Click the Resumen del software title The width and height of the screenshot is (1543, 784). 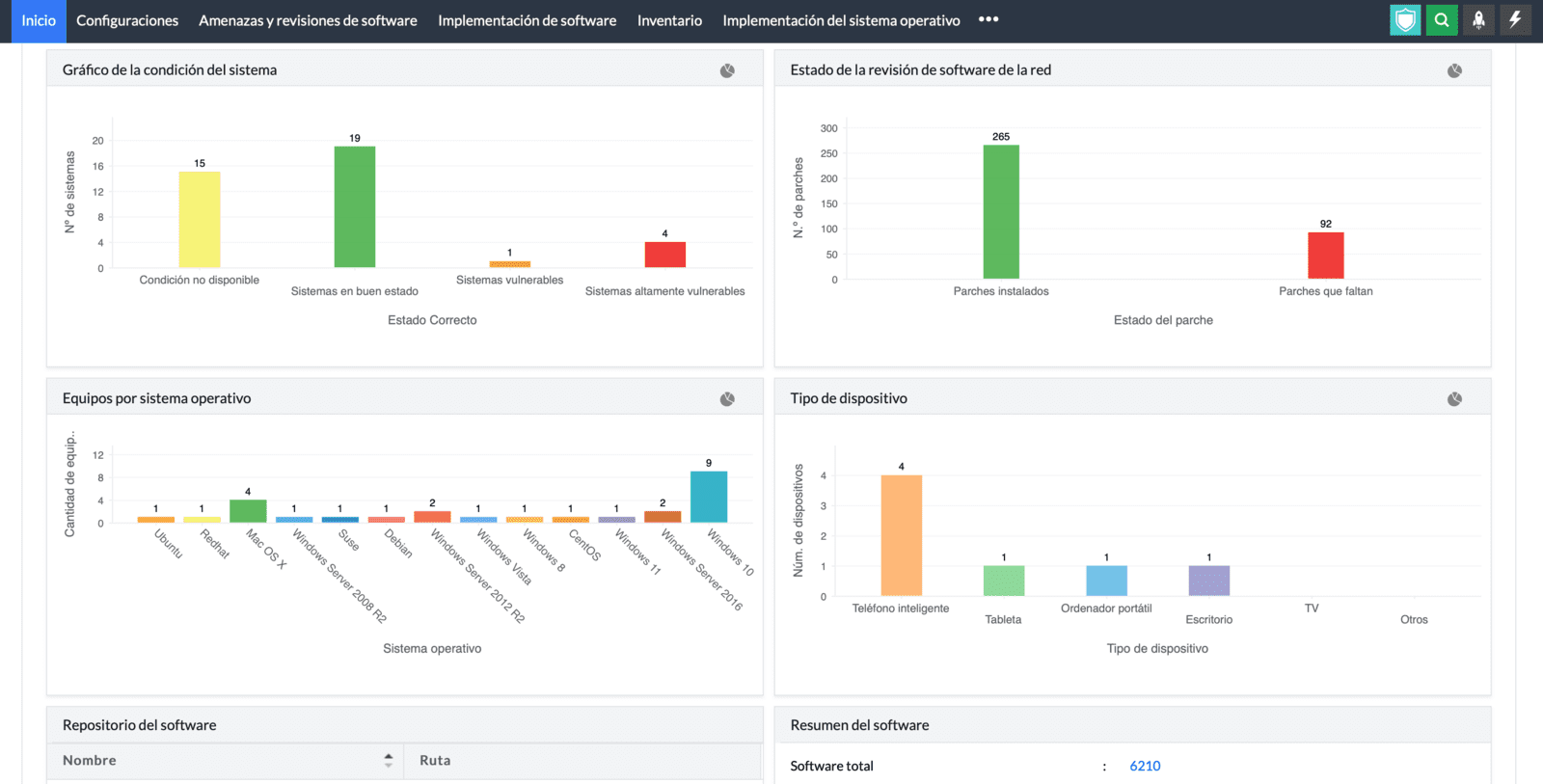[860, 725]
